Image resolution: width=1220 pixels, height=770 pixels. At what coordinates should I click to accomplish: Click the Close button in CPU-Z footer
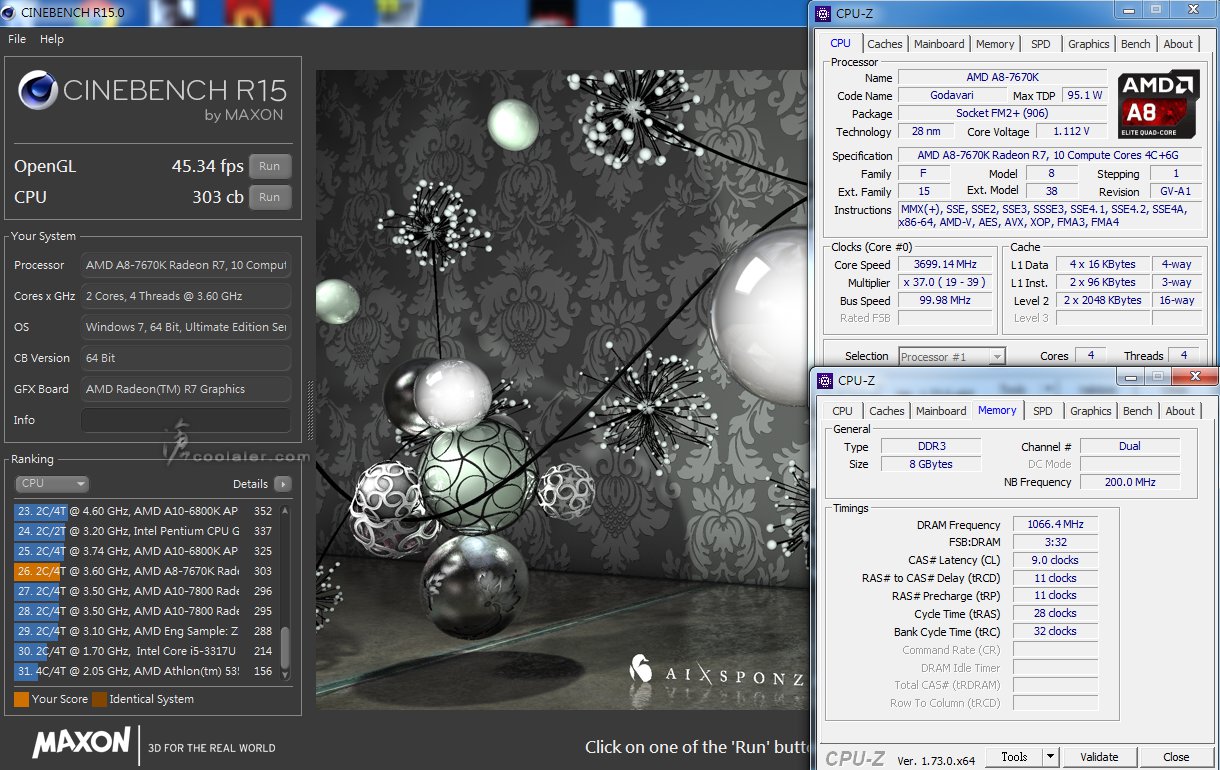tap(1176, 757)
